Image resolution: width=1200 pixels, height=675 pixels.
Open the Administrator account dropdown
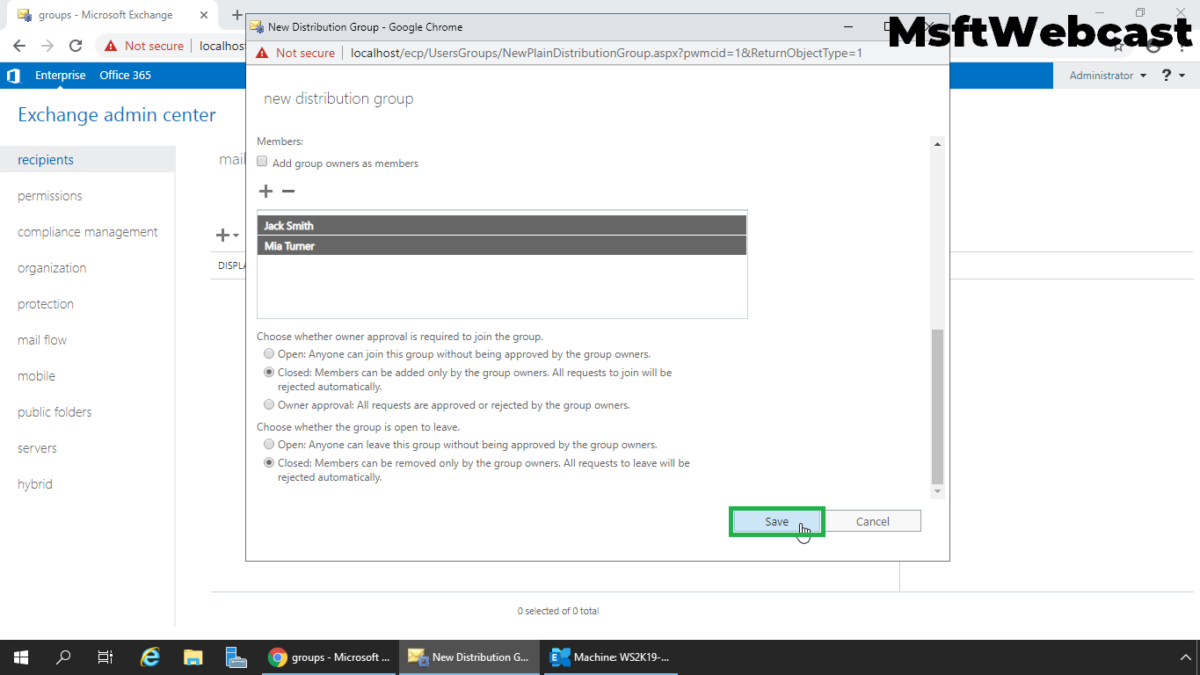click(x=1106, y=75)
